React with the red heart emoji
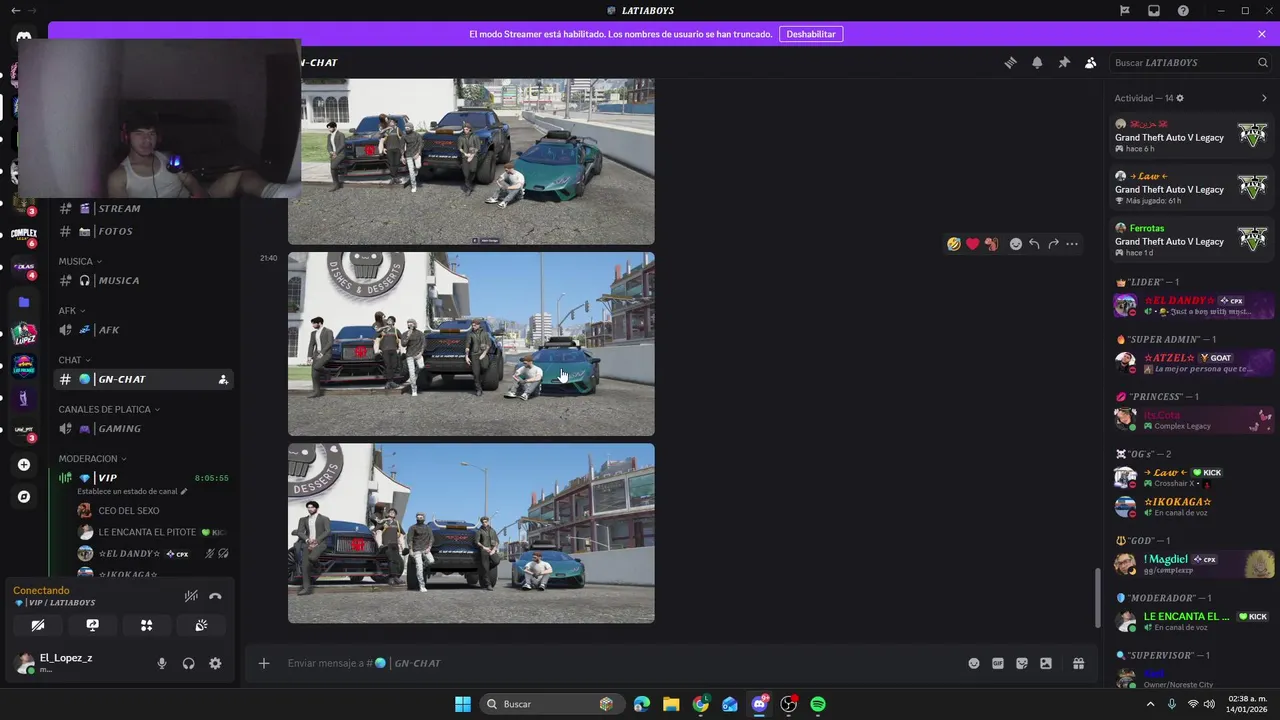Image resolution: width=1280 pixels, height=720 pixels. (972, 244)
